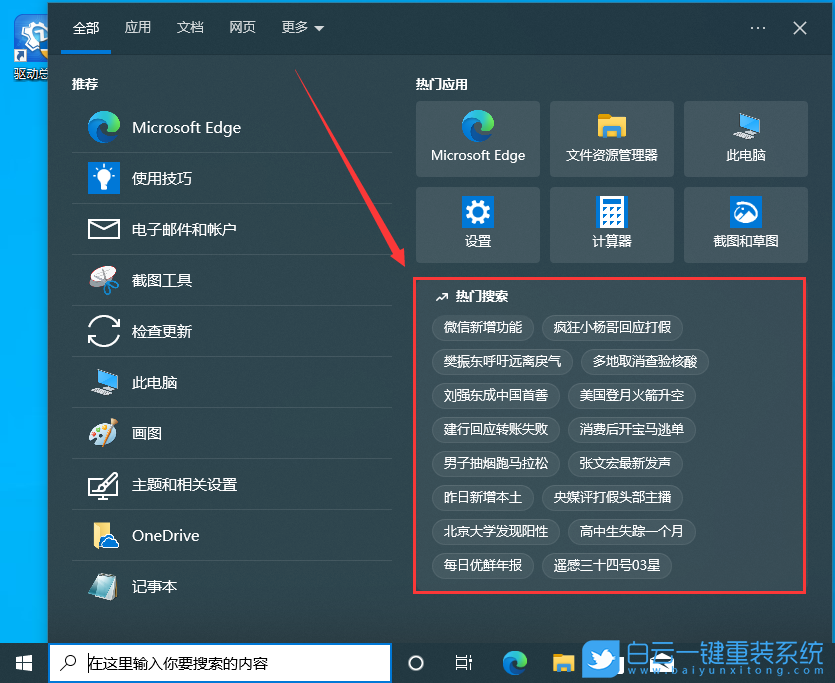Click the Twitter icon in the taskbar
Screen dimensions: 835x683
point(600,660)
